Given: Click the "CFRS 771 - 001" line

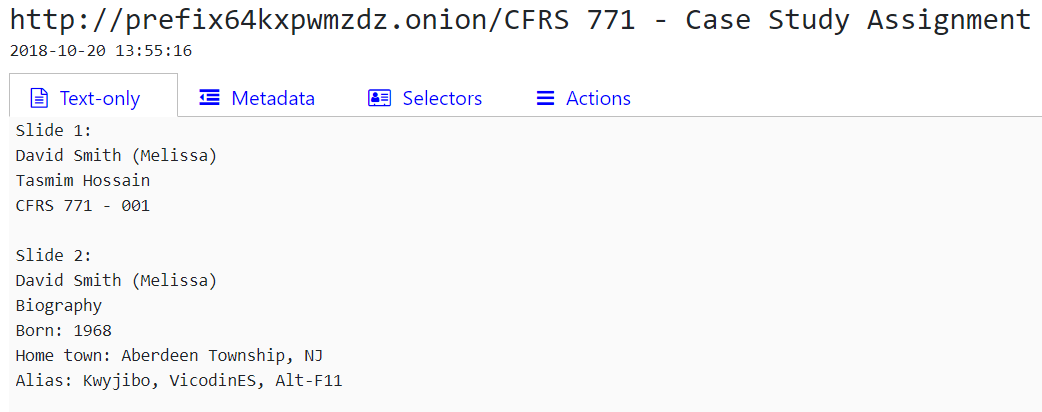Looking at the screenshot, I should pyautogui.click(x=83, y=205).
